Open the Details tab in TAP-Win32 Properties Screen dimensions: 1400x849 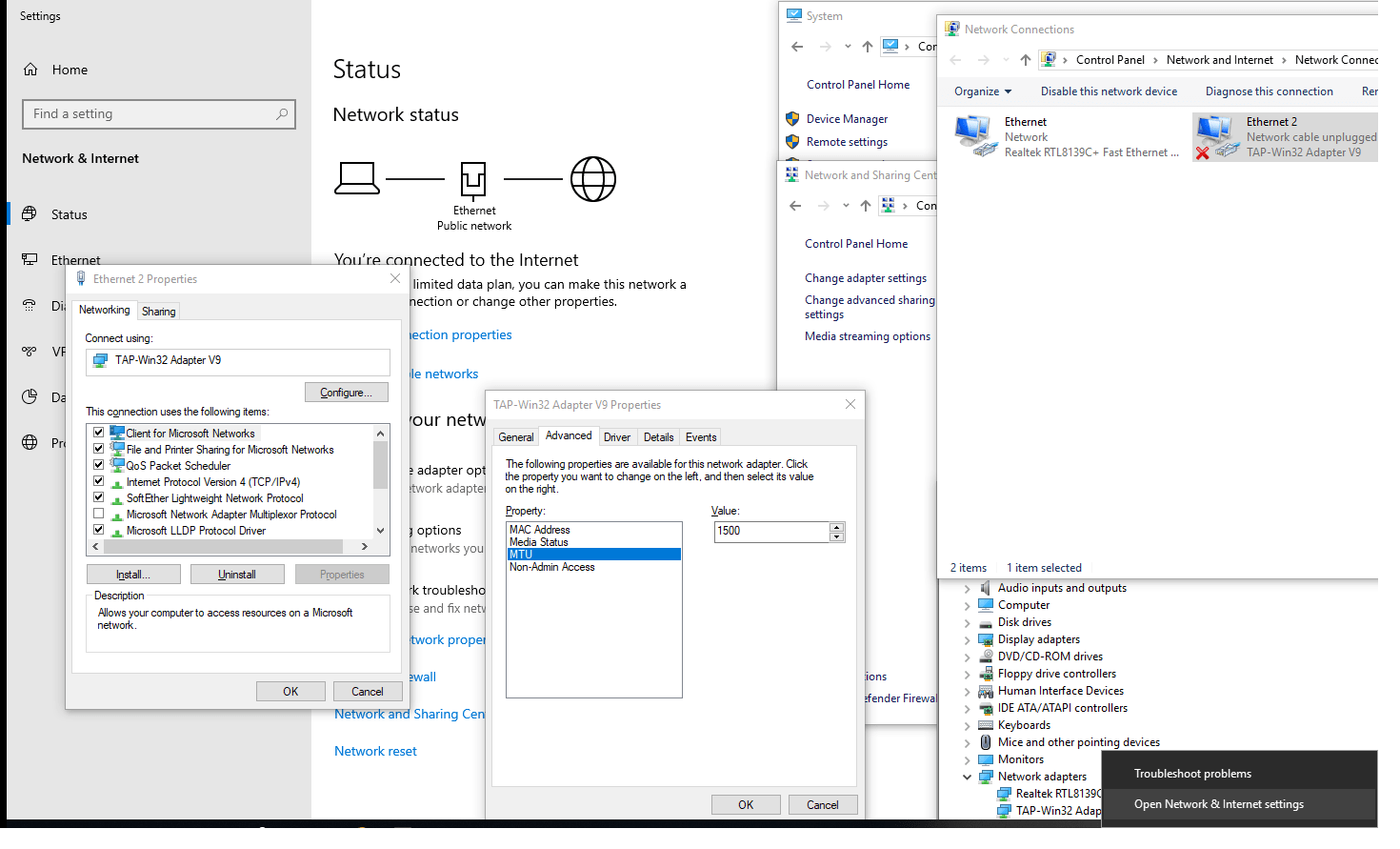point(659,437)
